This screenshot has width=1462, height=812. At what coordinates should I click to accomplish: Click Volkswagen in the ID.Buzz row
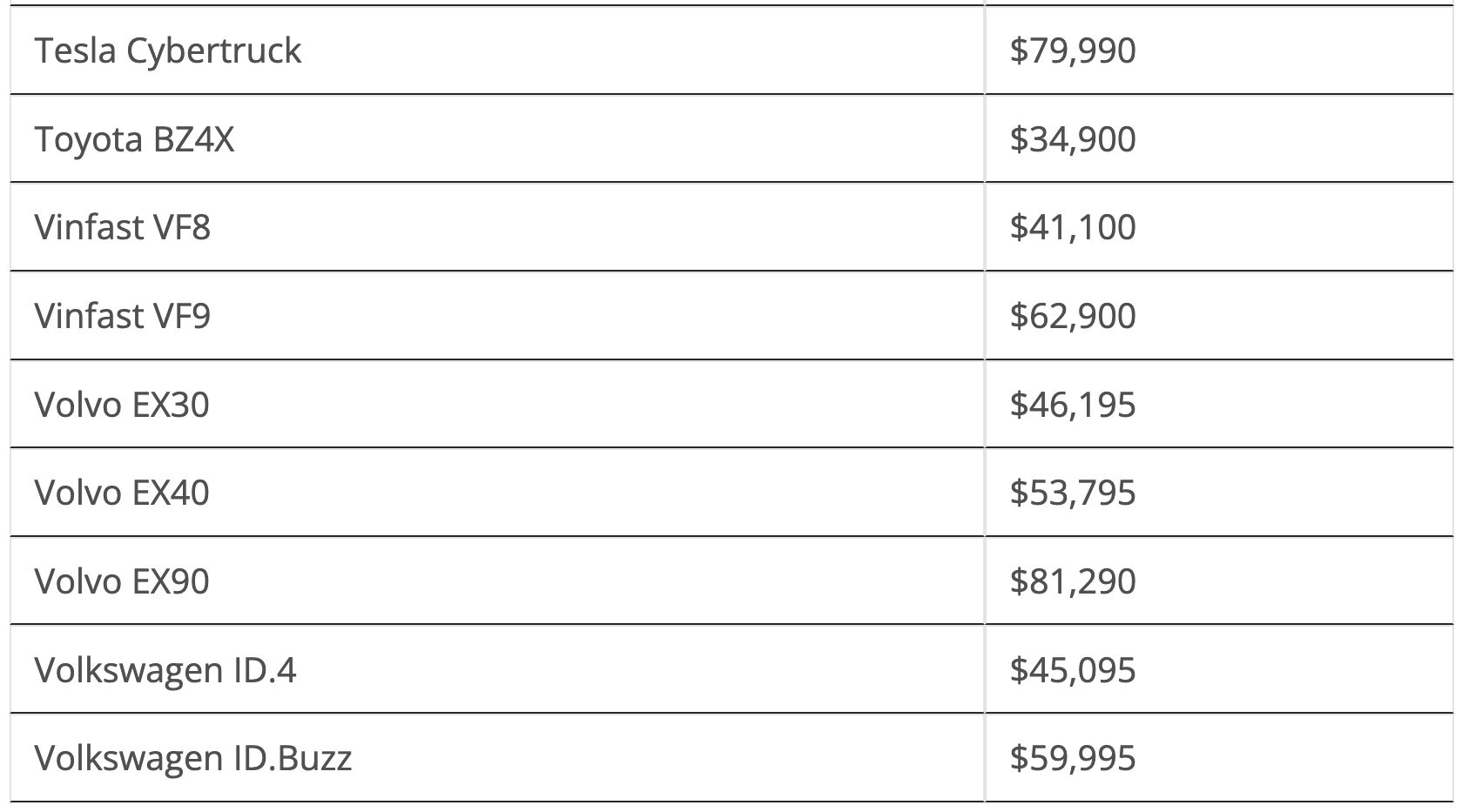[128, 758]
